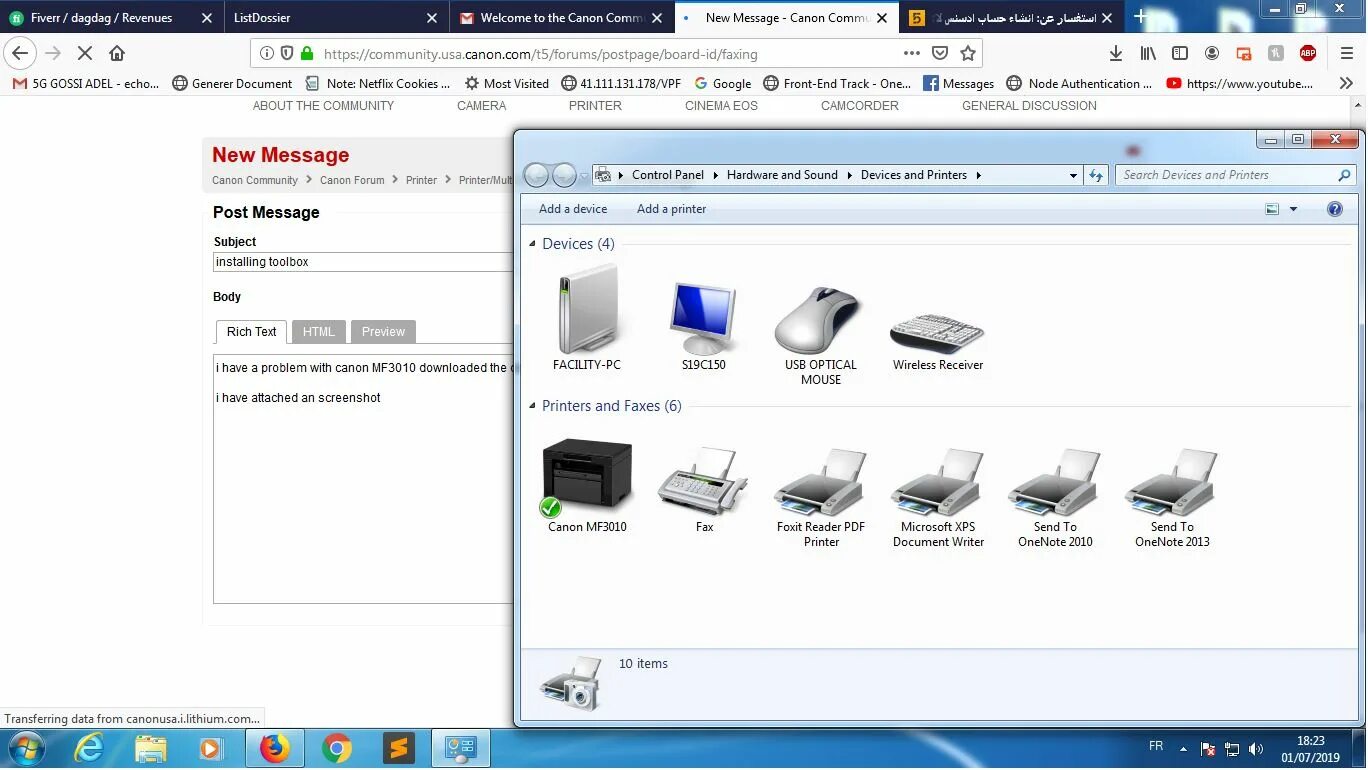Click the Search Devices and Printers box
This screenshot has width=1368, height=770.
(1235, 175)
